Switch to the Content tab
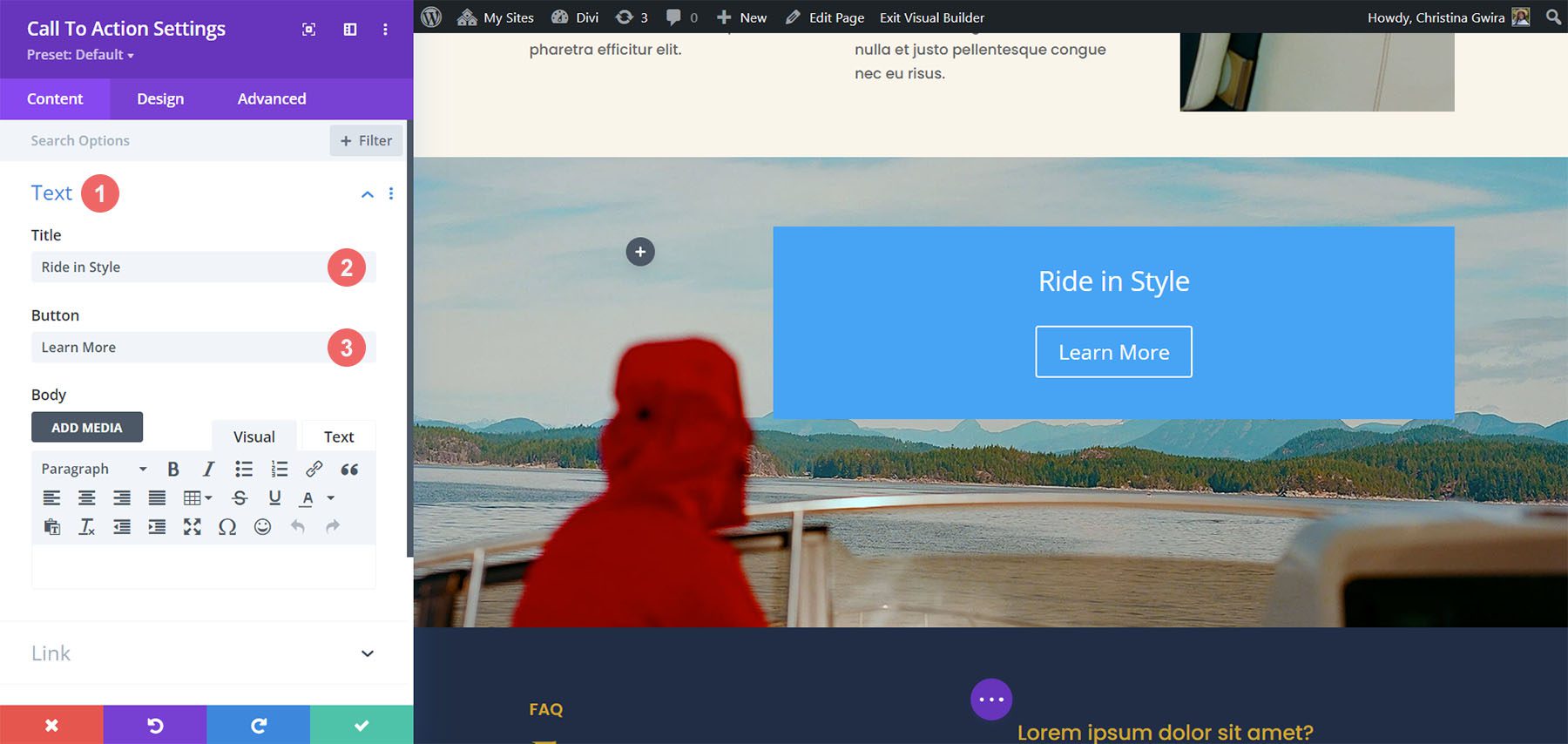Screen dimensions: 1568x744 click(55, 98)
